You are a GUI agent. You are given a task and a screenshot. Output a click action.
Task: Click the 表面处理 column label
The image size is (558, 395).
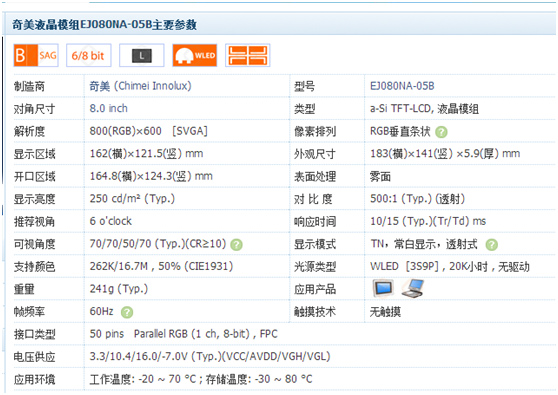[315, 177]
